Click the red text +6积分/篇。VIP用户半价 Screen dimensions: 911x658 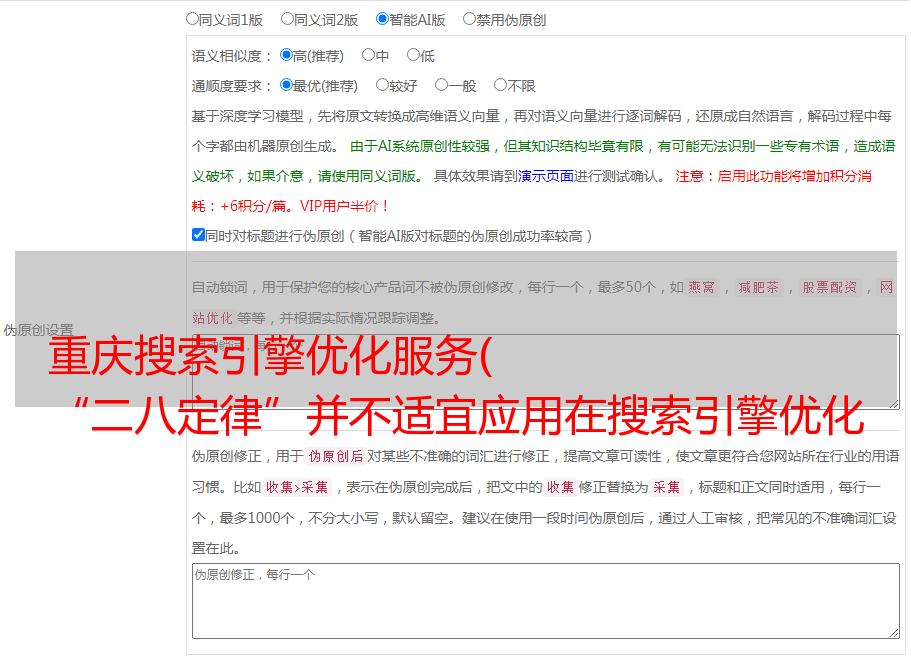(x=303, y=206)
